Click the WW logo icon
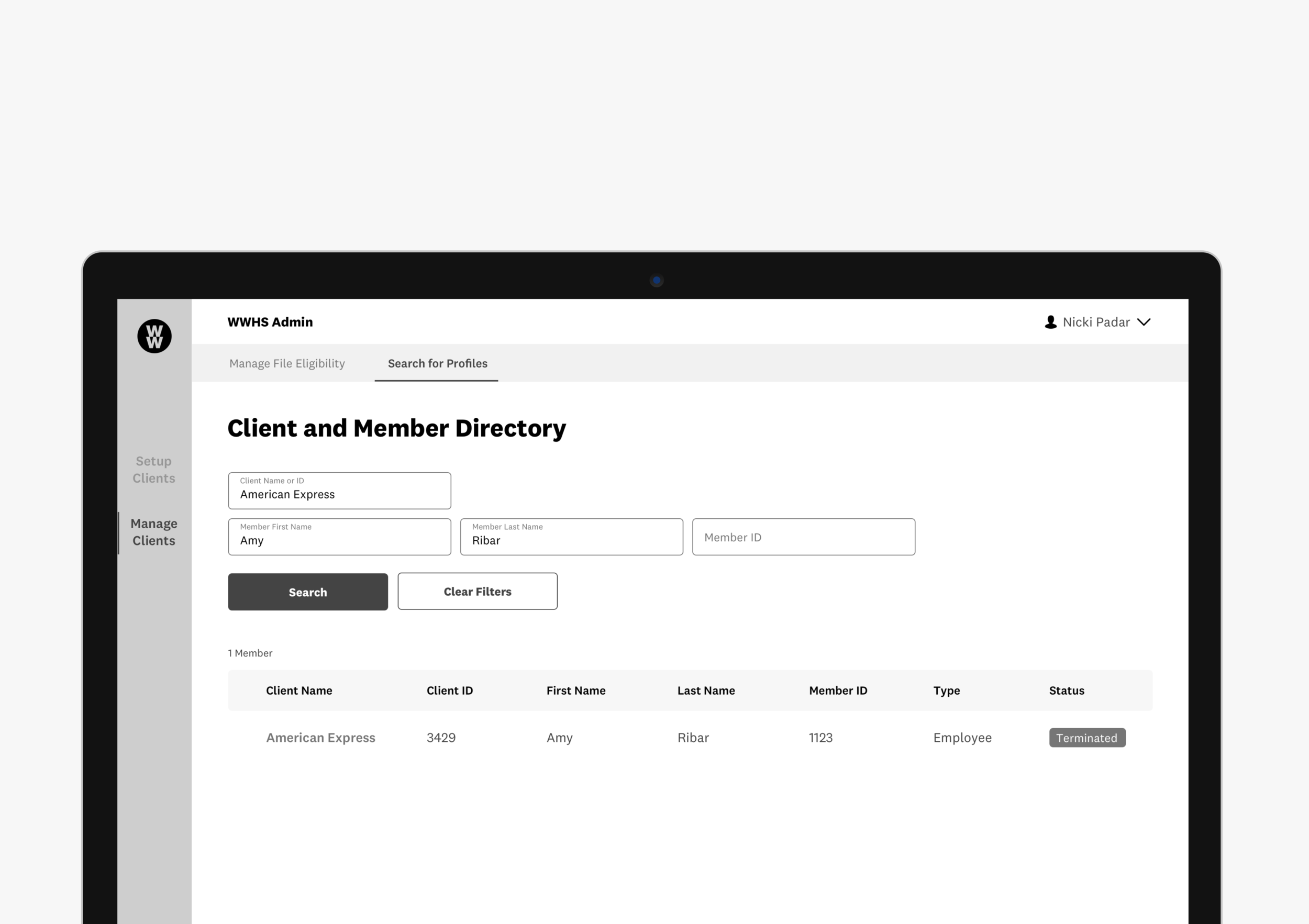1309x924 pixels. [x=154, y=336]
